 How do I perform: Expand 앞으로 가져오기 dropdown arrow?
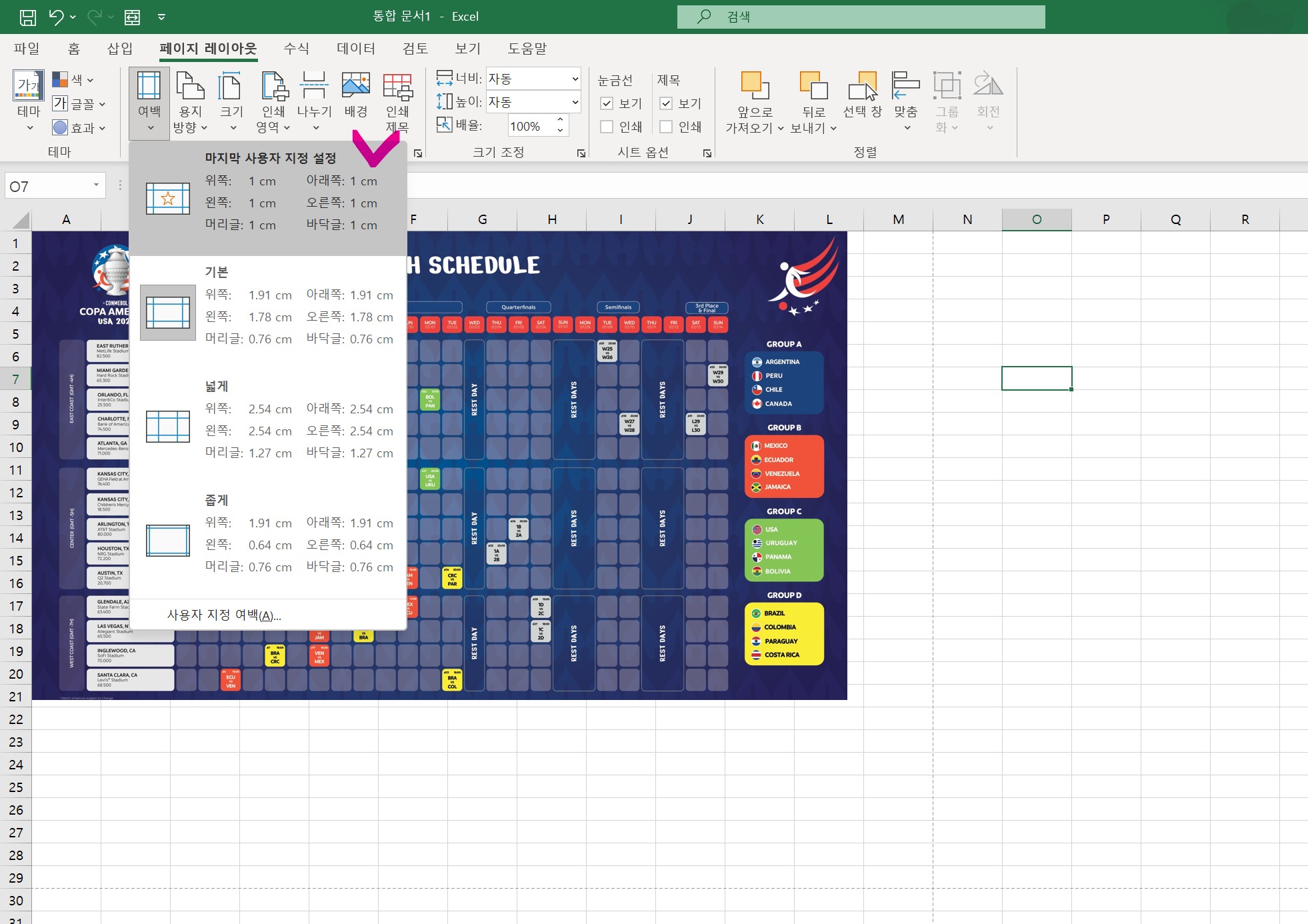781,129
